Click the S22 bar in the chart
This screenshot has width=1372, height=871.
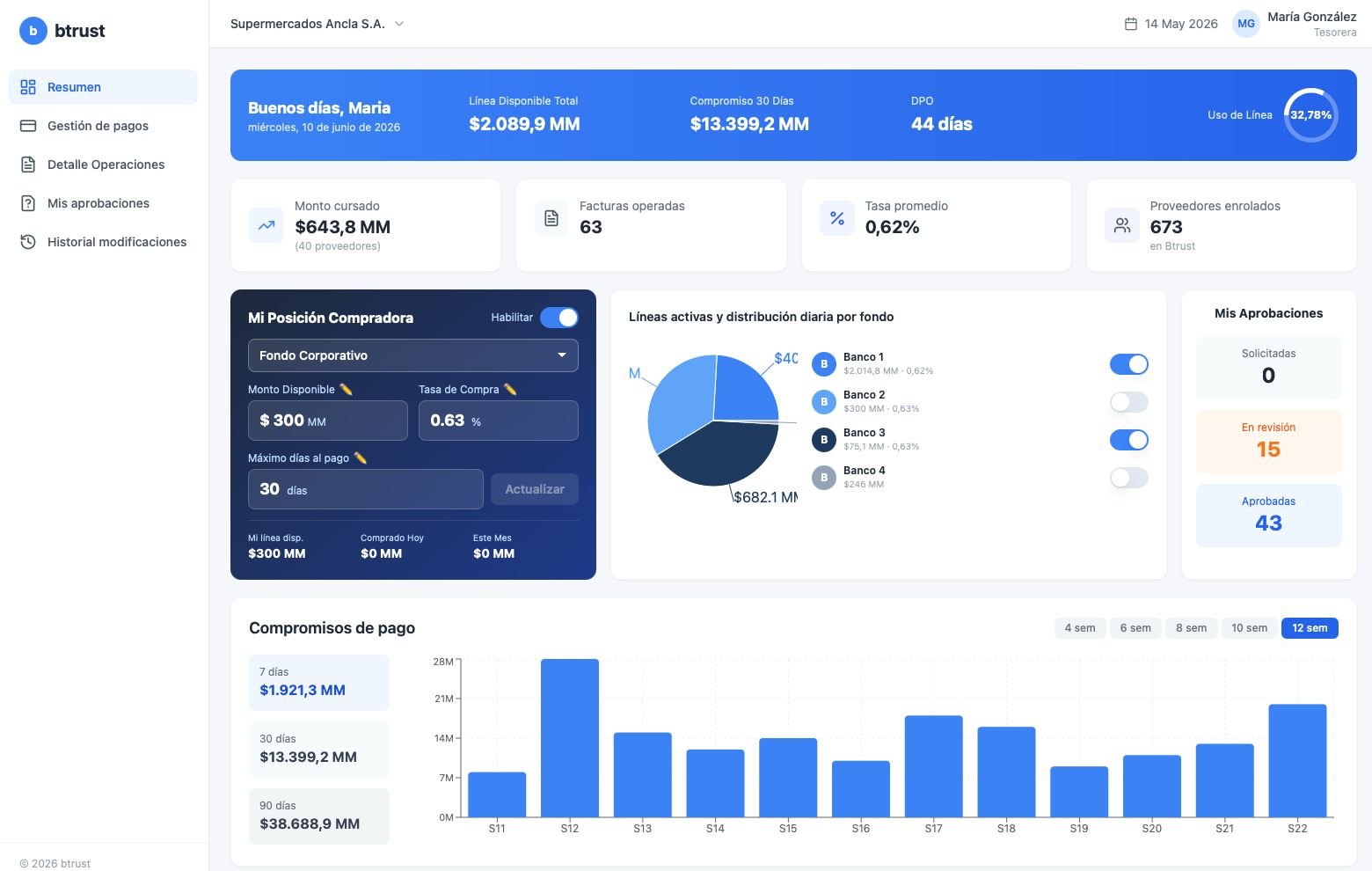point(1297,760)
